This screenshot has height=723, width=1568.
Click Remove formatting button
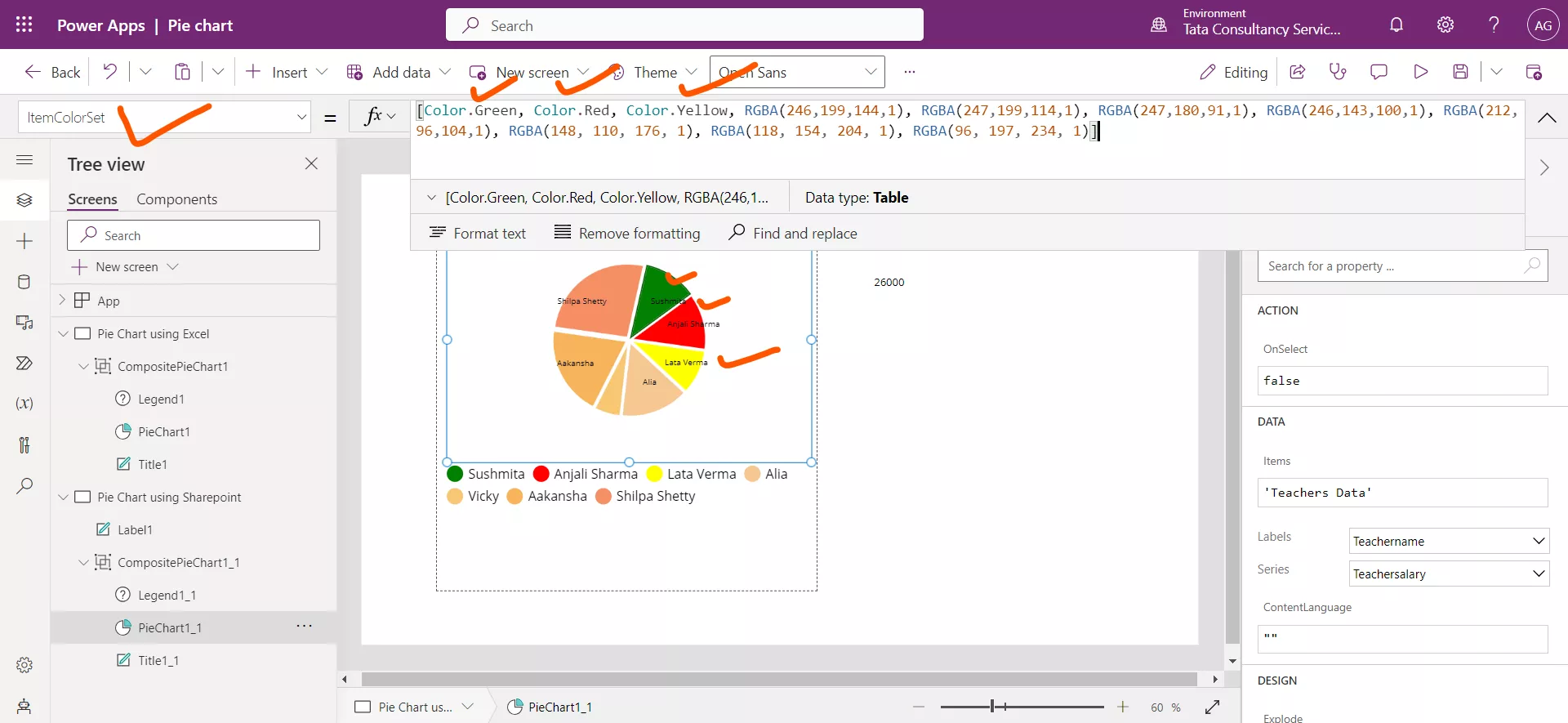(627, 233)
